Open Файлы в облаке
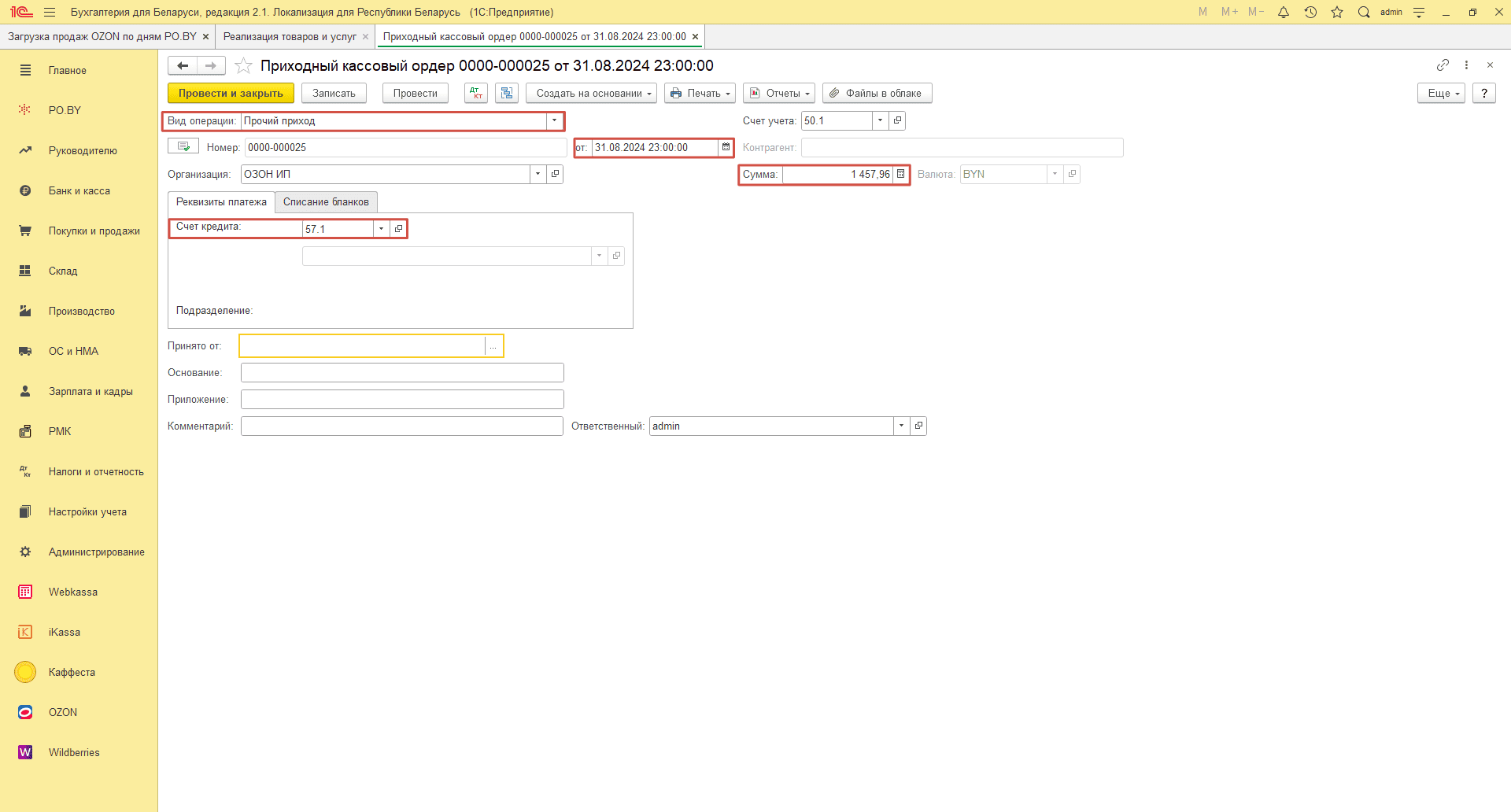 (x=877, y=93)
